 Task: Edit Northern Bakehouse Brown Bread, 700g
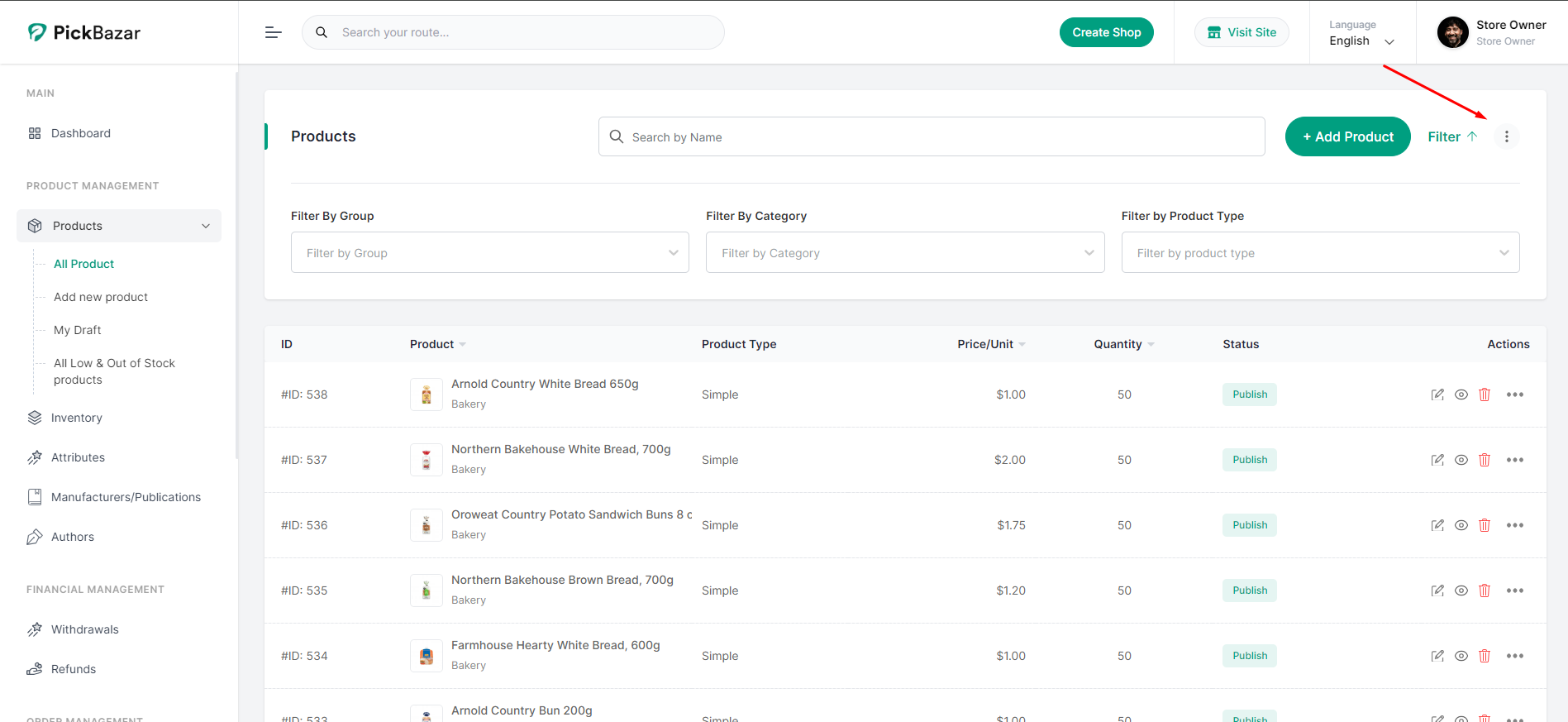pos(1437,591)
